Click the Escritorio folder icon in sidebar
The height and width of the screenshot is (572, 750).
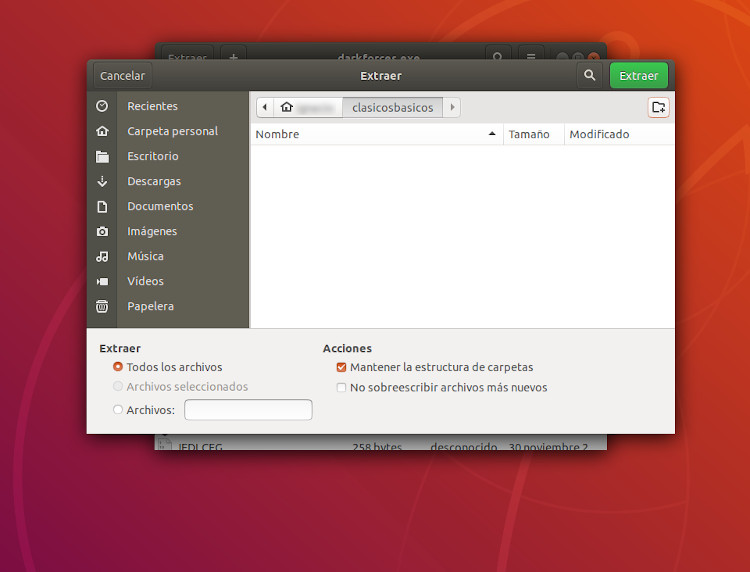(102, 156)
